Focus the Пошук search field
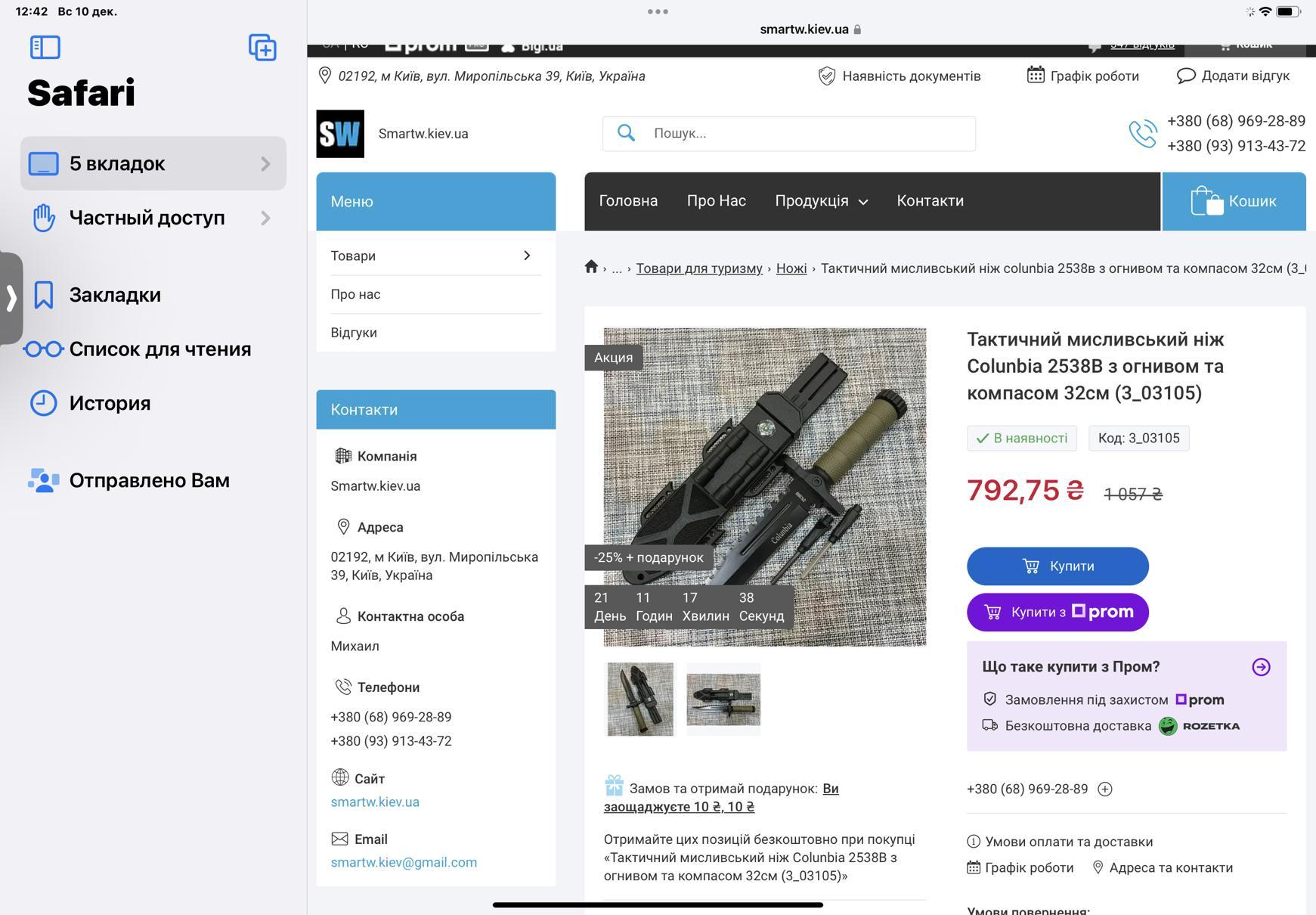The width and height of the screenshot is (1316, 915). [801, 133]
